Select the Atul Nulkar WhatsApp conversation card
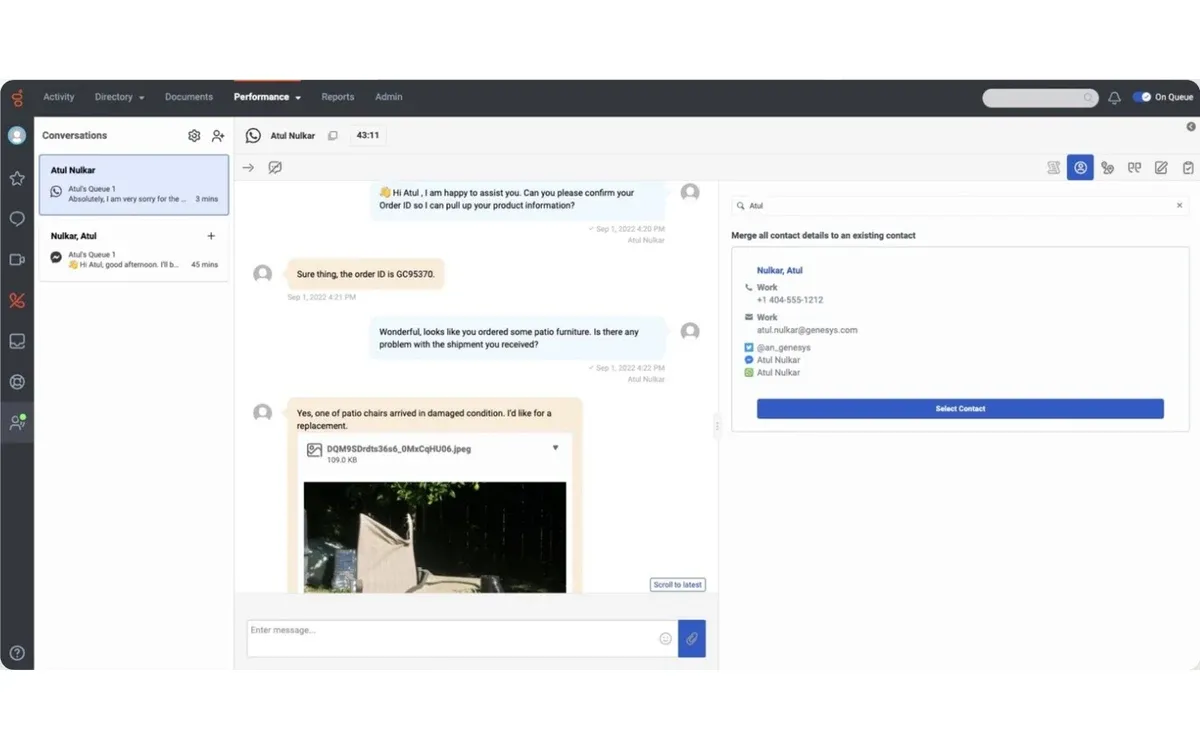This screenshot has width=1200, height=750. 134,185
